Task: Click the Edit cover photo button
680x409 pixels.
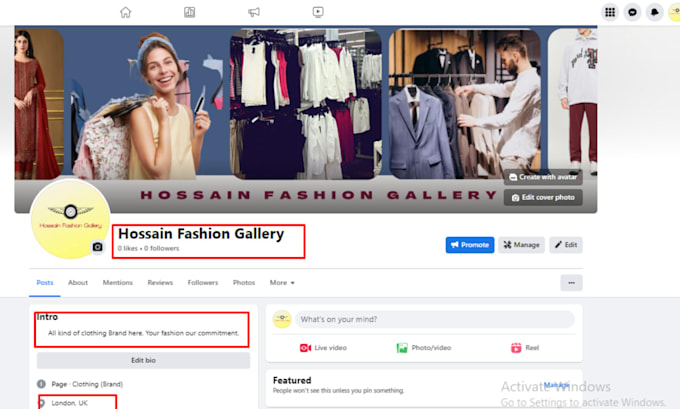Action: point(543,197)
